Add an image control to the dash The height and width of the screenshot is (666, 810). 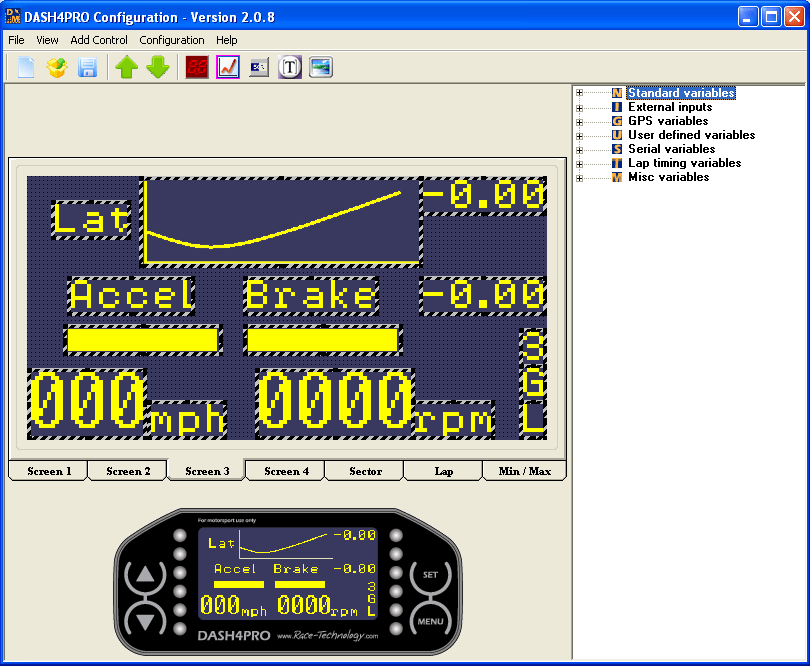pos(320,67)
